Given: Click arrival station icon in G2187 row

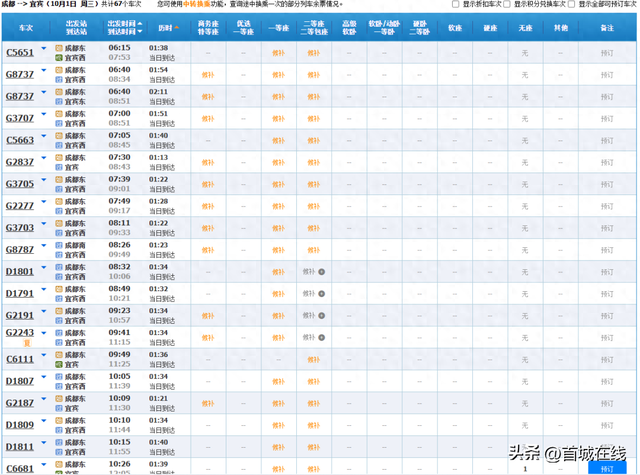Looking at the screenshot, I should click(x=59, y=408).
